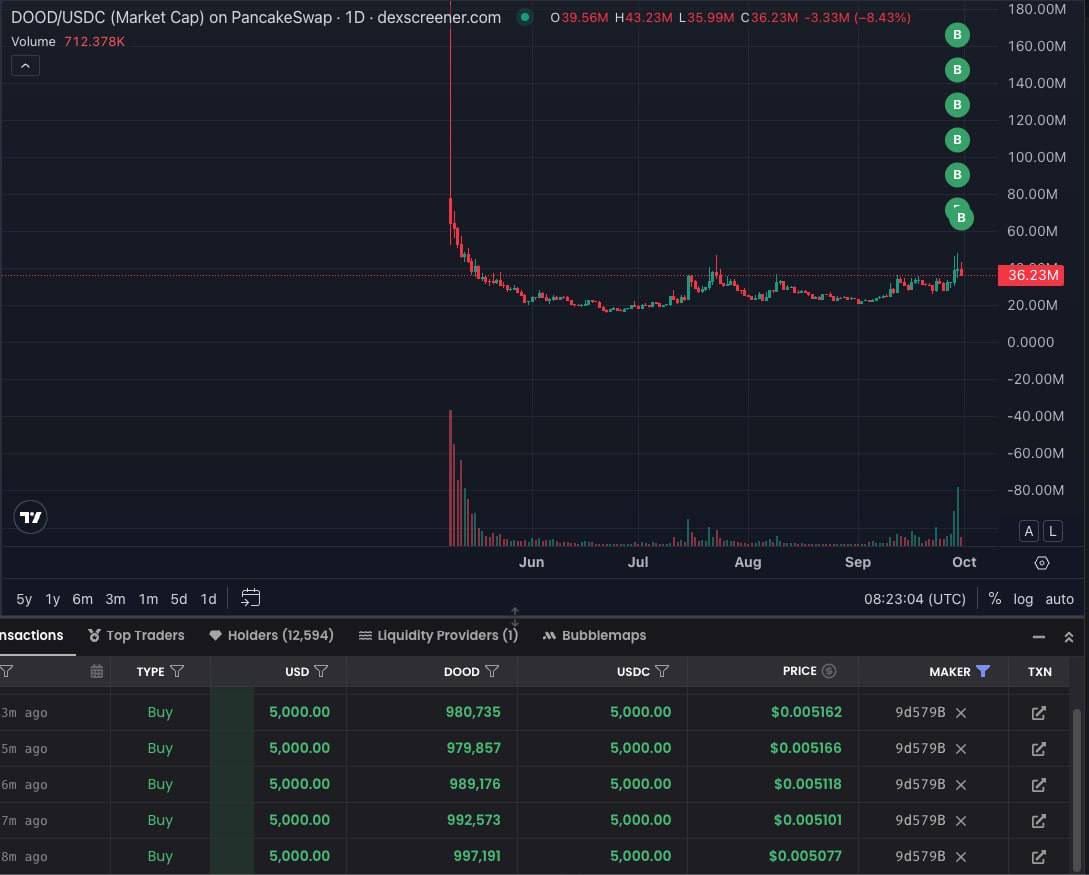Open the date range calendar icon
Viewport: 1089px width, 875px height.
pyautogui.click(x=251, y=598)
